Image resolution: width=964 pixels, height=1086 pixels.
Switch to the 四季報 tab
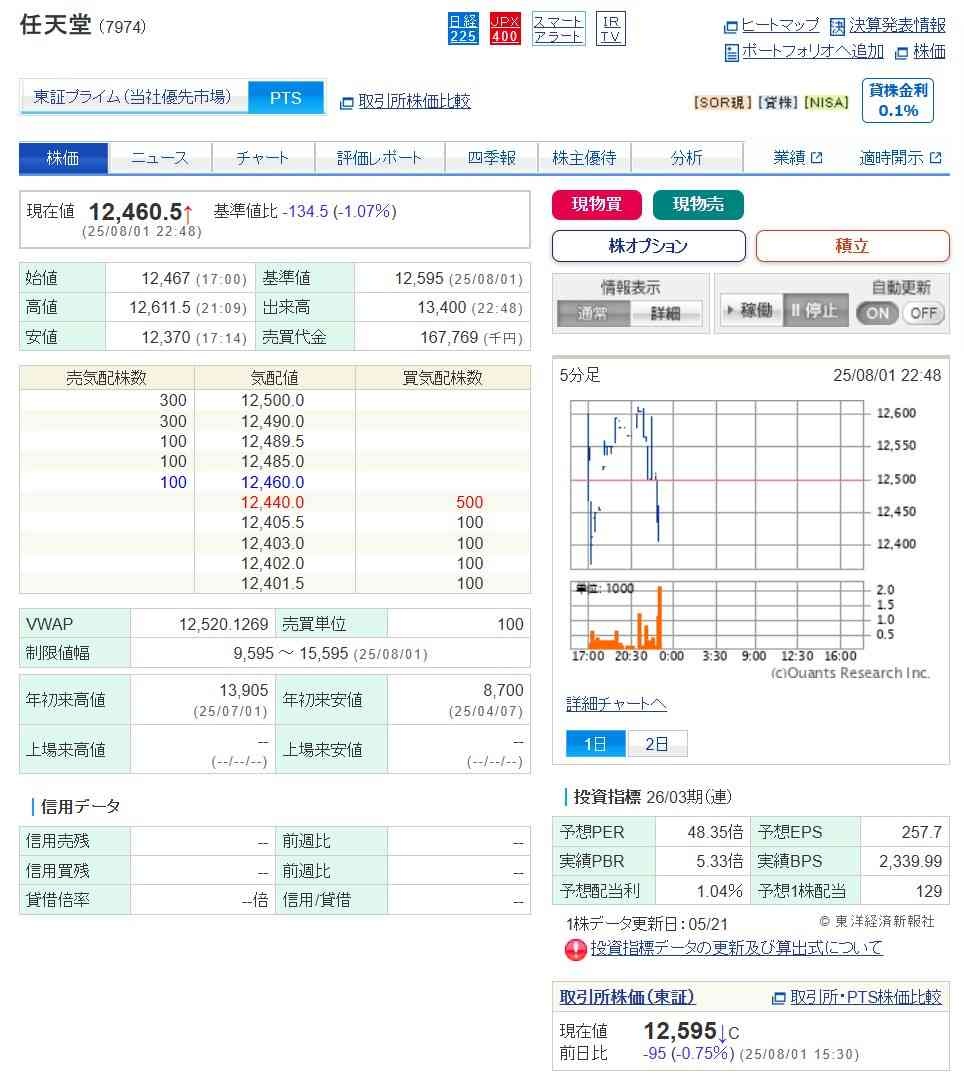click(x=492, y=158)
